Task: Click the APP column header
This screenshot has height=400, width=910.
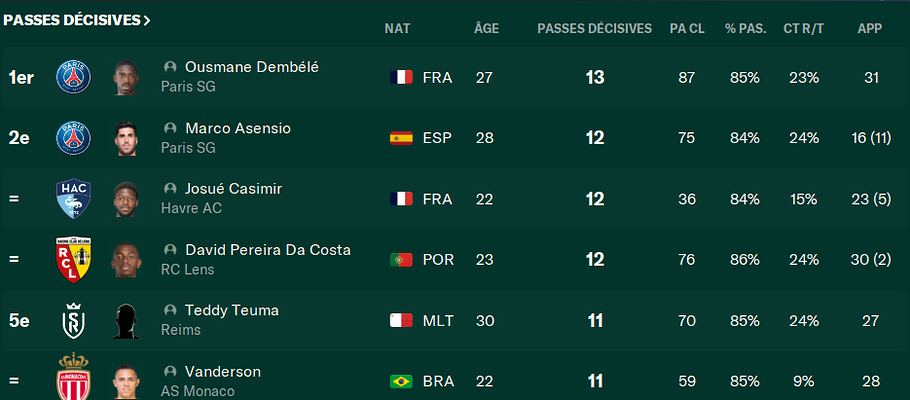Action: [x=869, y=28]
